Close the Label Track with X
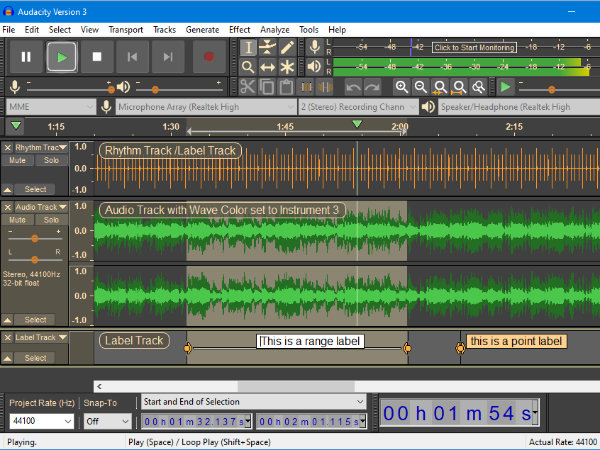 [7, 338]
